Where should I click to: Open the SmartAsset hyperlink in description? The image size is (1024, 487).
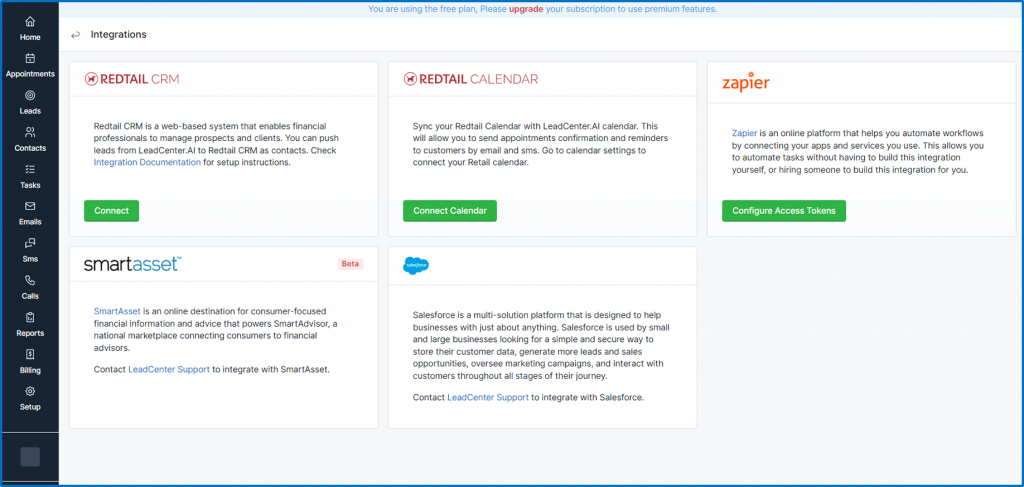[x=118, y=311]
